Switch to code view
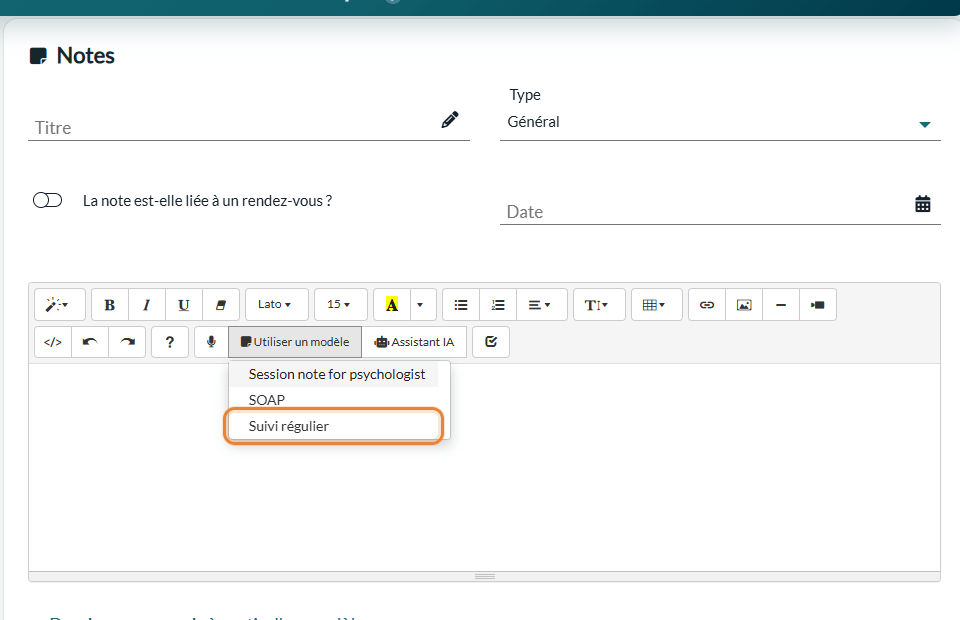 click(x=53, y=342)
